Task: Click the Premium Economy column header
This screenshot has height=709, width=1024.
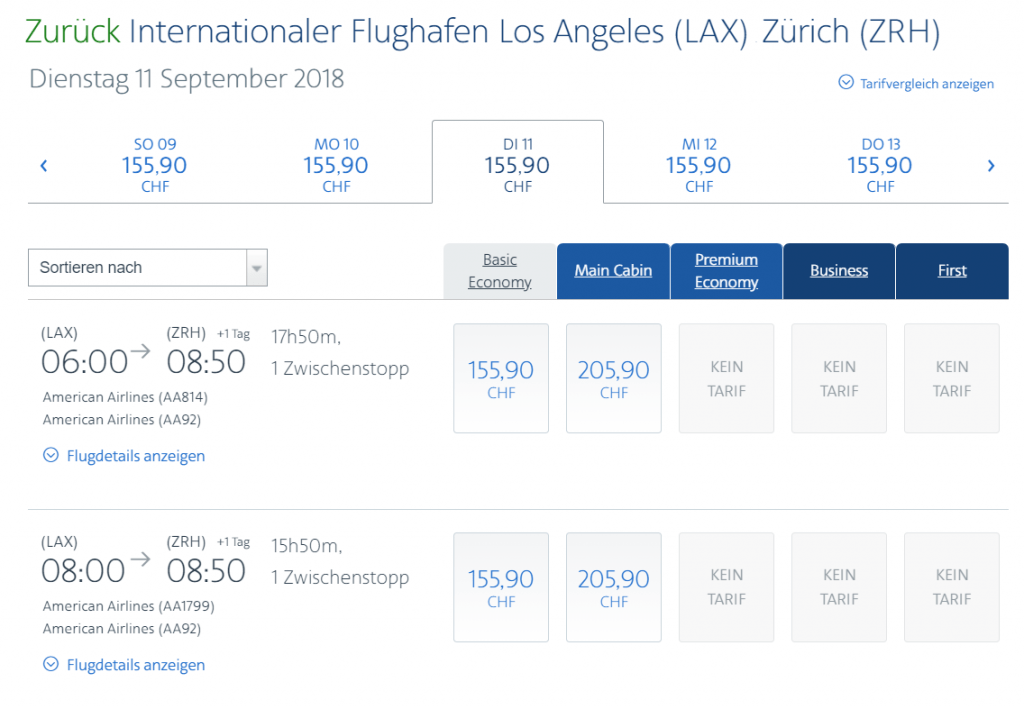Action: (726, 271)
